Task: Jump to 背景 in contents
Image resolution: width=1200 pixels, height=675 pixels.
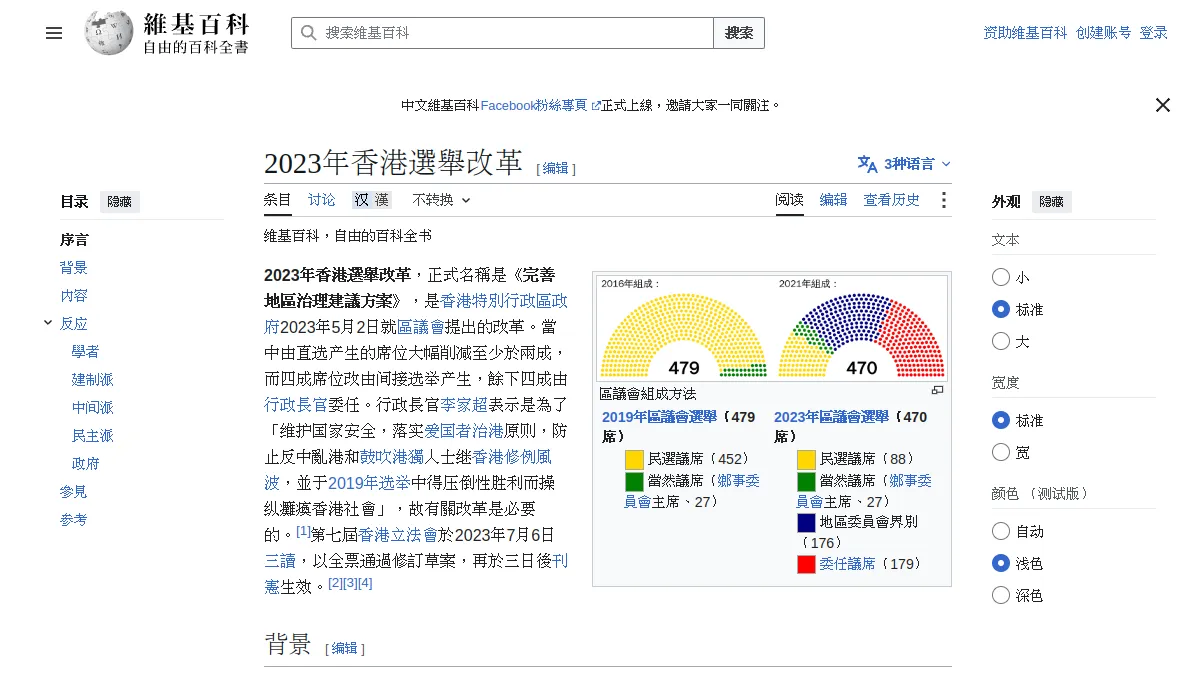Action: (74, 268)
